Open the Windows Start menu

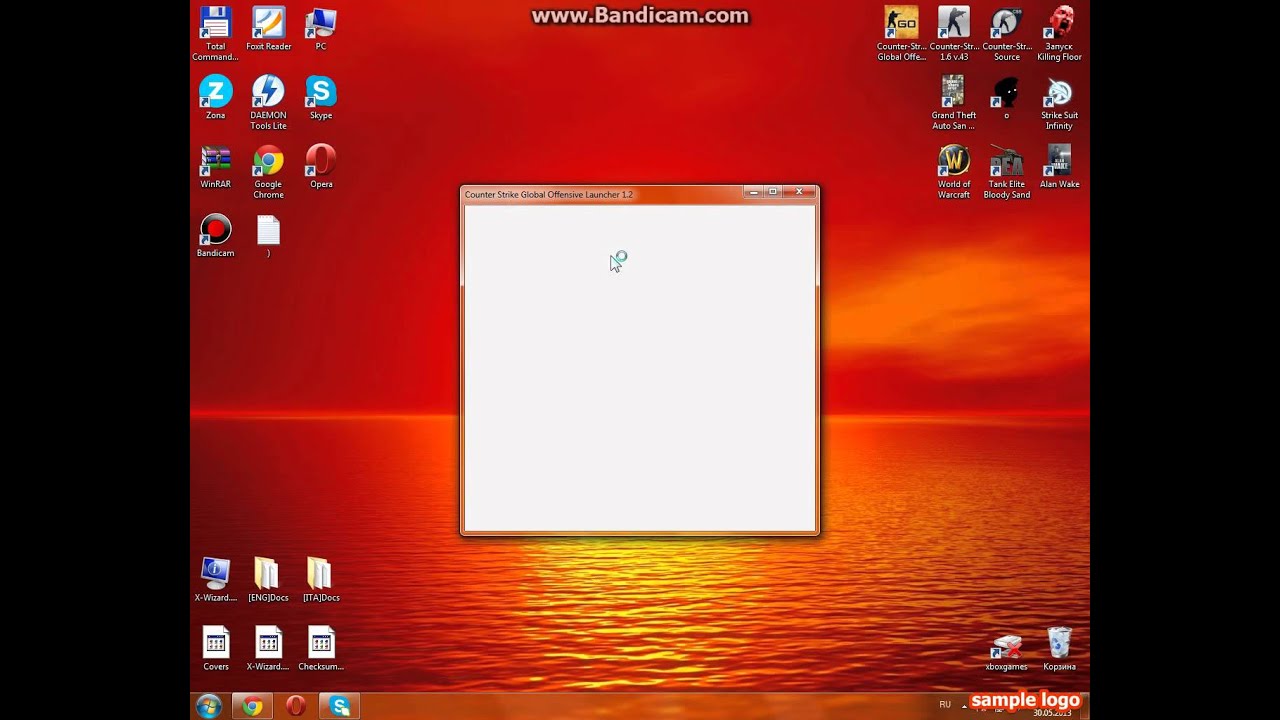coord(209,706)
